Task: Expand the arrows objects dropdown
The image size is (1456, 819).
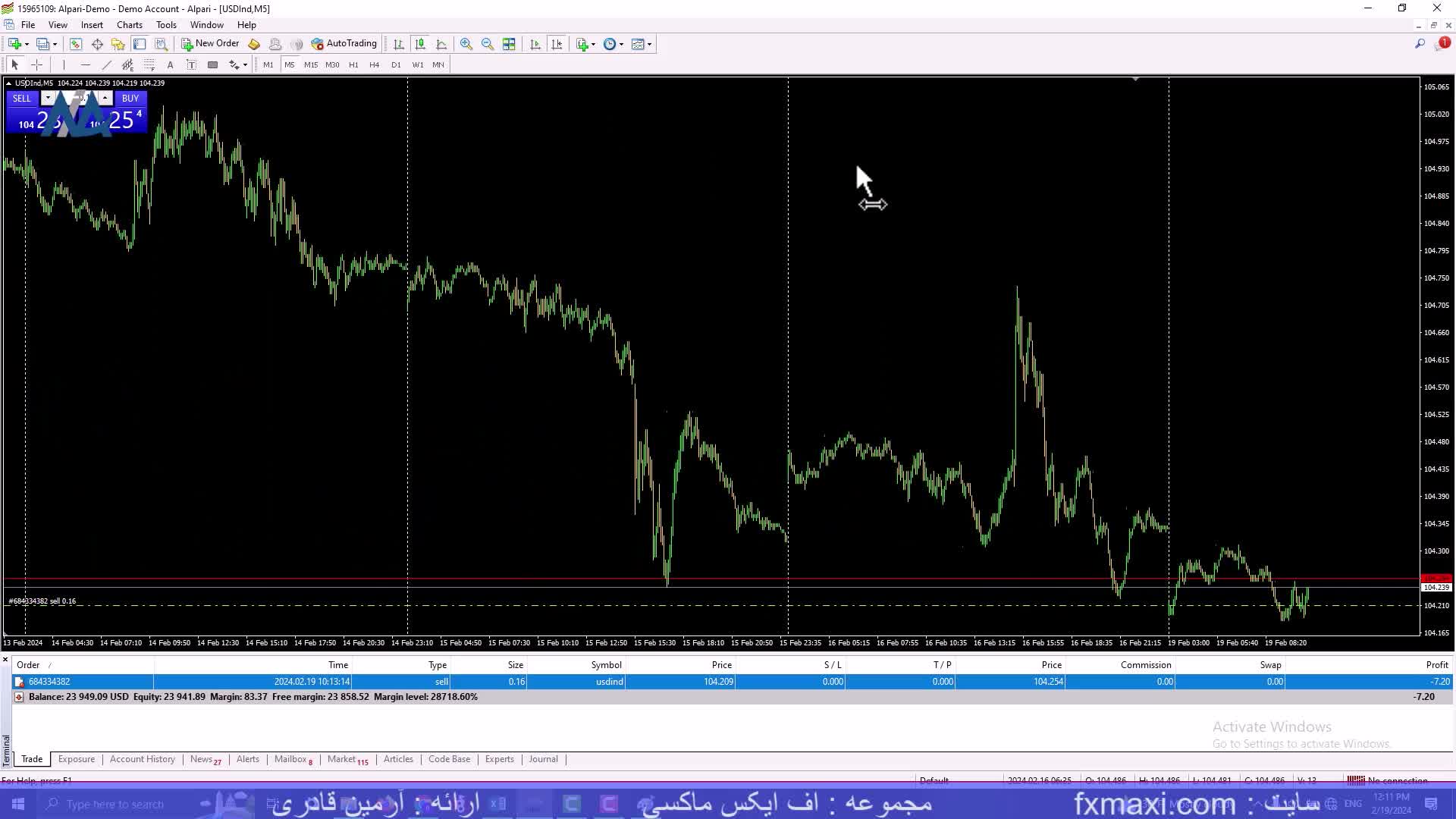Action: (x=245, y=65)
